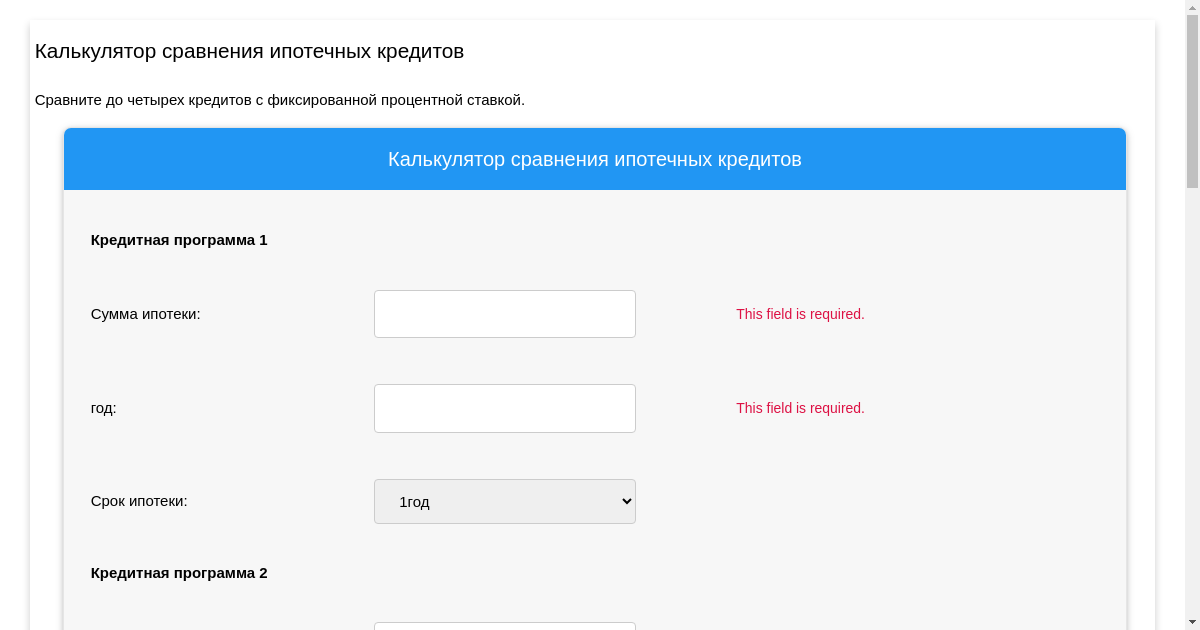Click the "Кредитная программа 1" heading
Viewport: 1200px width, 630px height.
pos(179,240)
